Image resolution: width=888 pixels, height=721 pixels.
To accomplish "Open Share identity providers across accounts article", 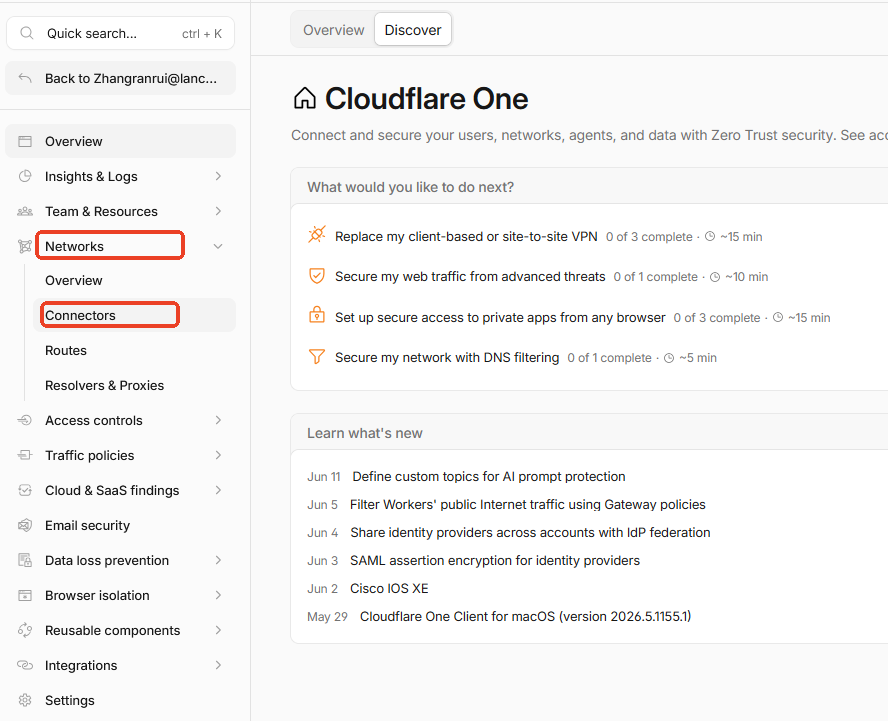I will point(530,532).
